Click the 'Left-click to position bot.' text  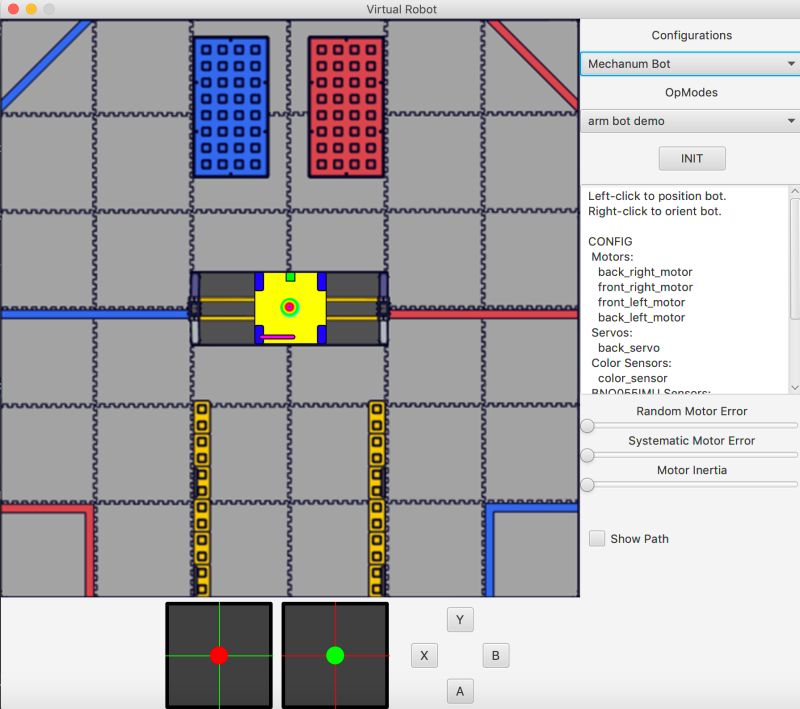pyautogui.click(x=657, y=196)
